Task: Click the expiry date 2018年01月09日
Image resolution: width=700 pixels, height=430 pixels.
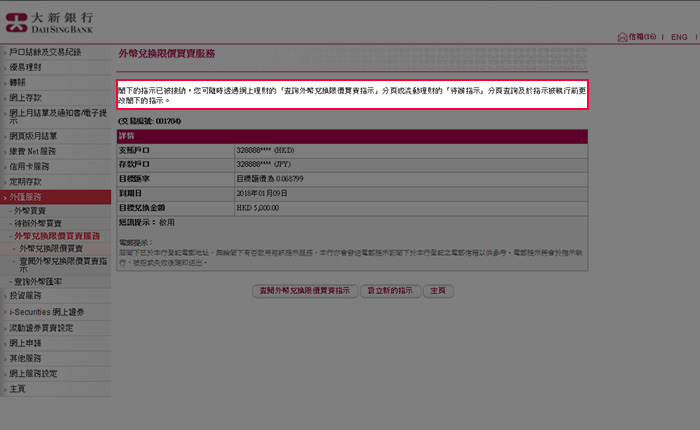Action: [x=262, y=193]
